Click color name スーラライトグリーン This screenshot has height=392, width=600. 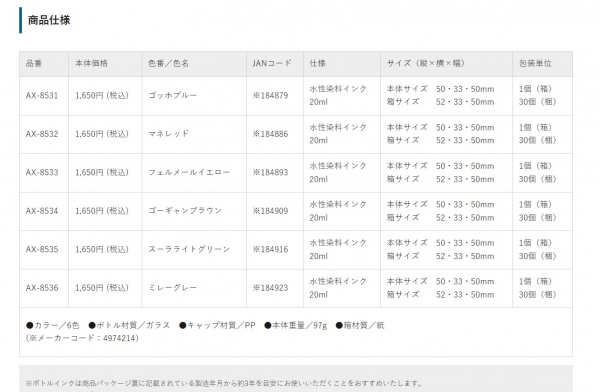[x=189, y=249]
